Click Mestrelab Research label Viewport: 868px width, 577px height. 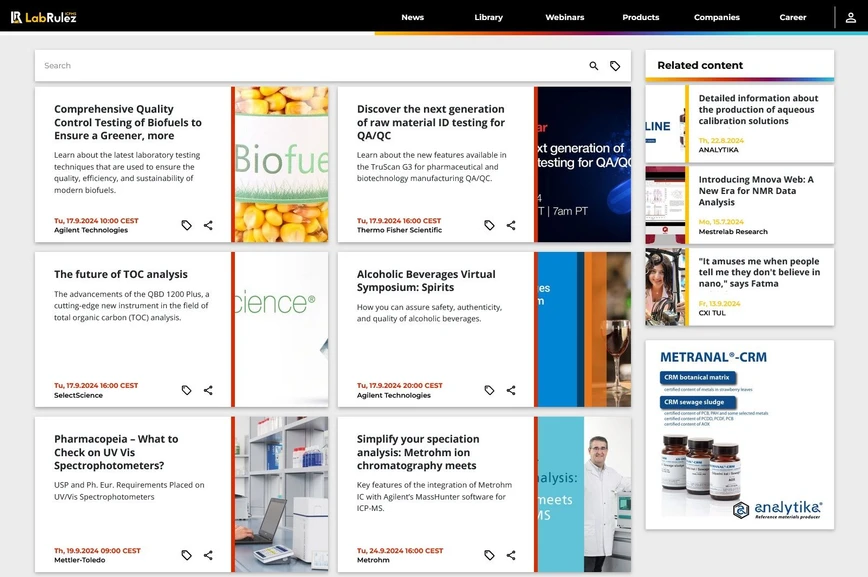pyautogui.click(x=733, y=232)
